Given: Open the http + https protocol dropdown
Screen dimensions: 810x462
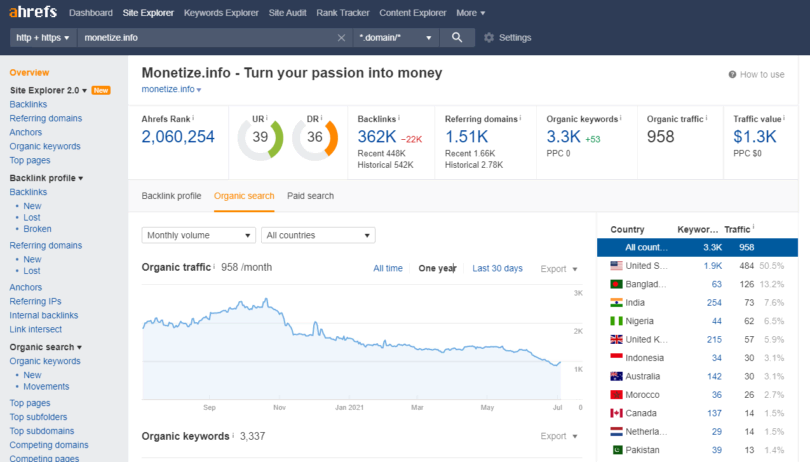Looking at the screenshot, I should 43,38.
